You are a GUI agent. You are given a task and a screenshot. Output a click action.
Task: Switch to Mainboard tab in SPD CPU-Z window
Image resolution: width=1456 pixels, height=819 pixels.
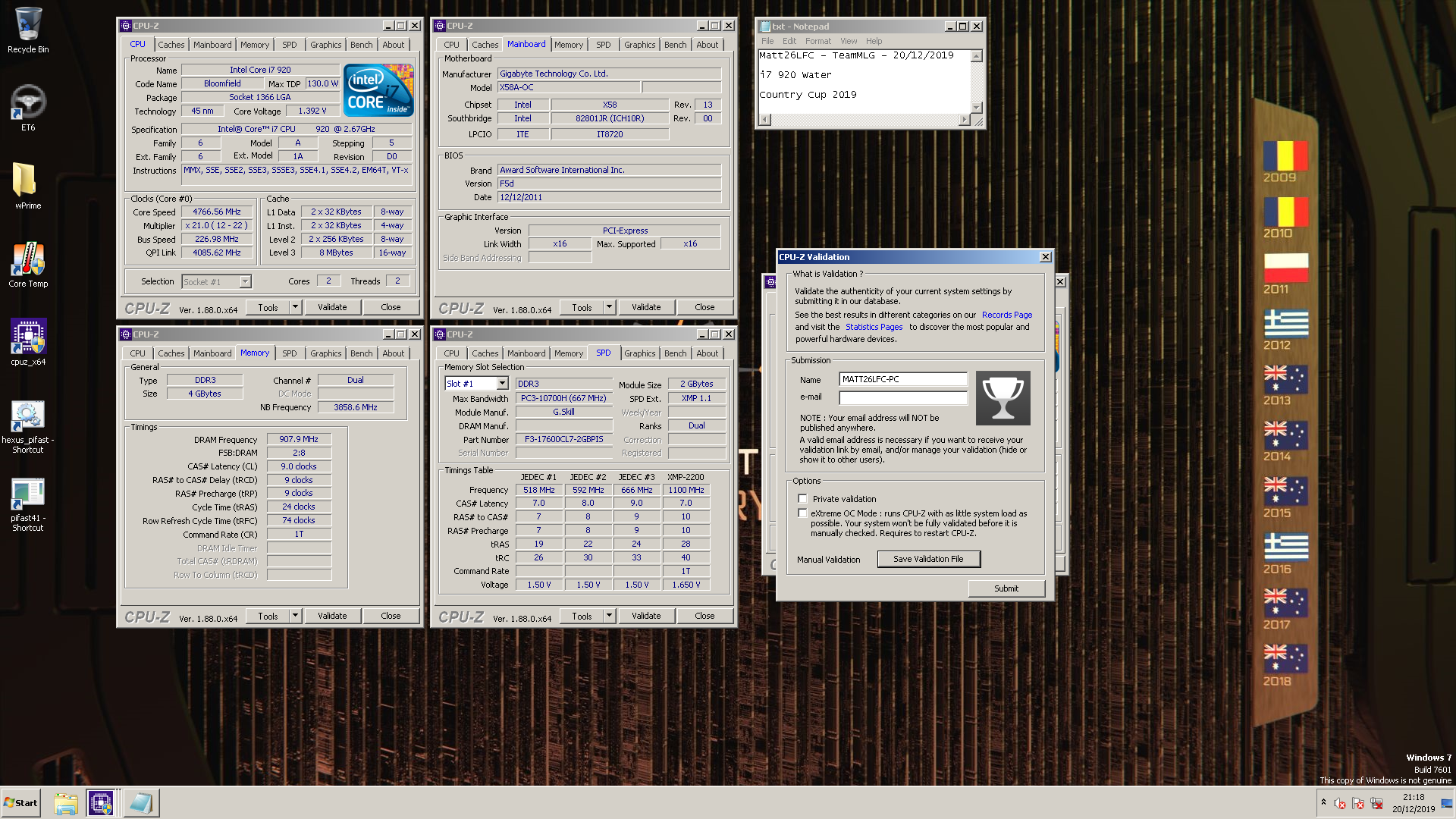tap(526, 353)
